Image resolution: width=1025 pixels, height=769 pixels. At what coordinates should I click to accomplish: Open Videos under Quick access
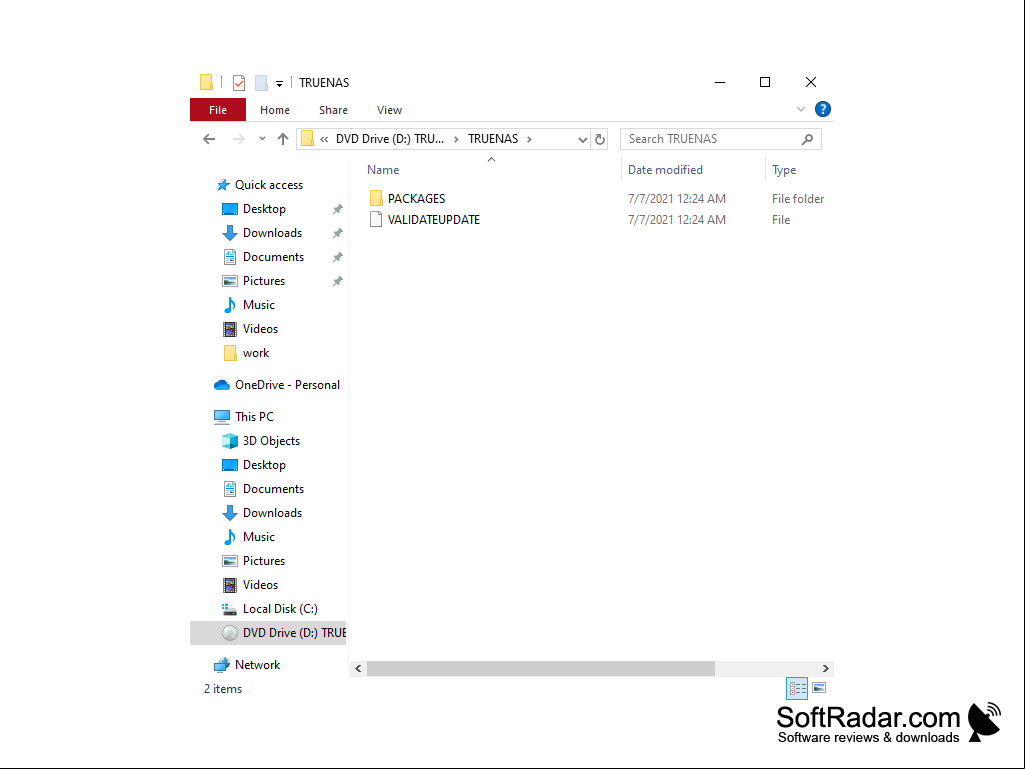tap(260, 328)
